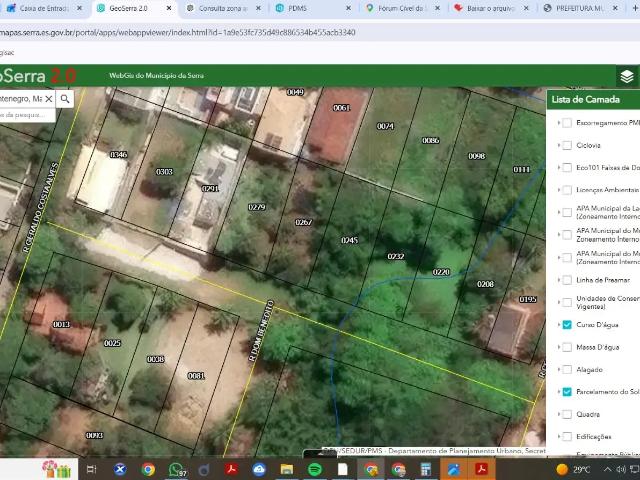640x480 pixels.
Task: Uncheck Parcelamento do Solo layer
Action: (x=567, y=392)
